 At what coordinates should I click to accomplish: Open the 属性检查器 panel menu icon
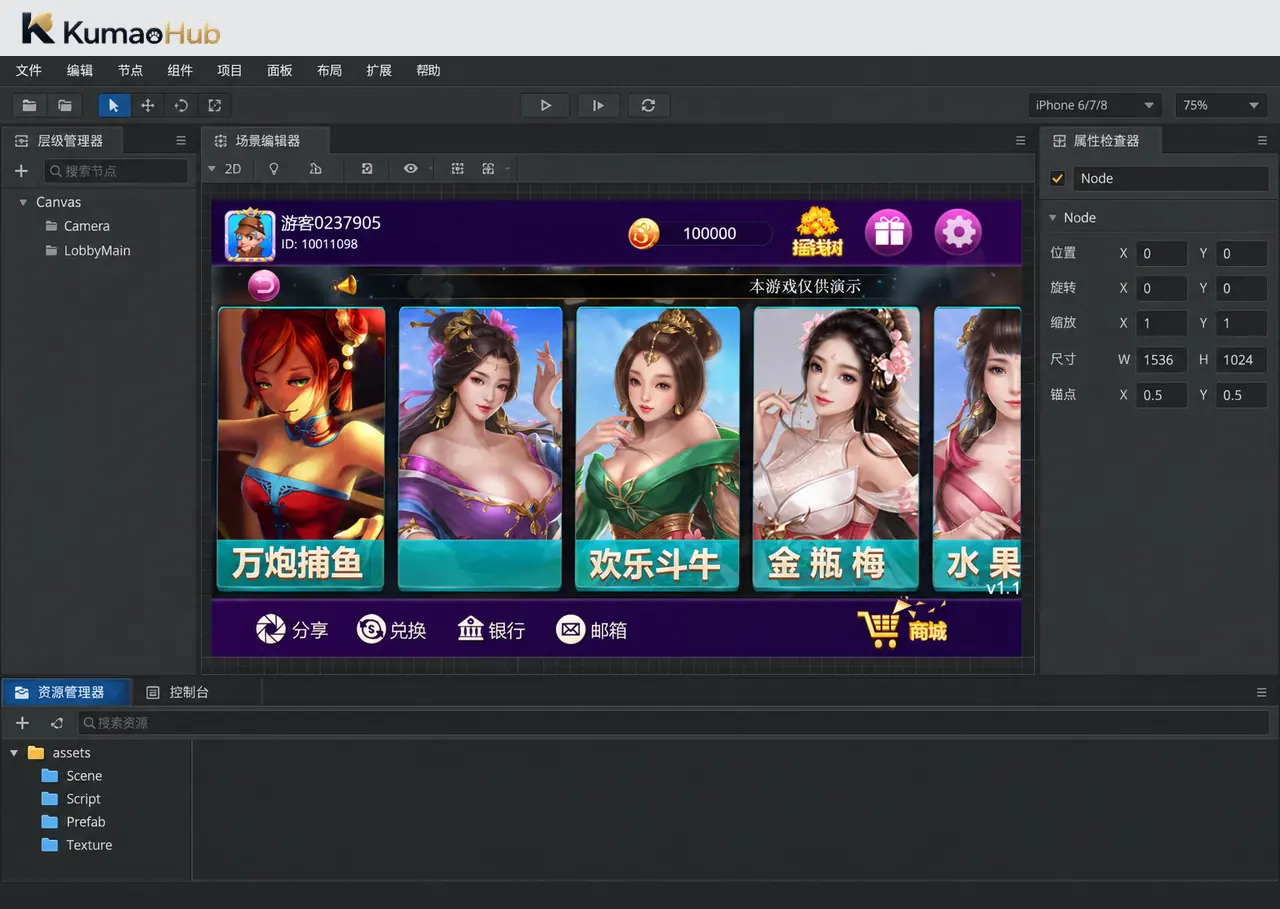pyautogui.click(x=1262, y=141)
